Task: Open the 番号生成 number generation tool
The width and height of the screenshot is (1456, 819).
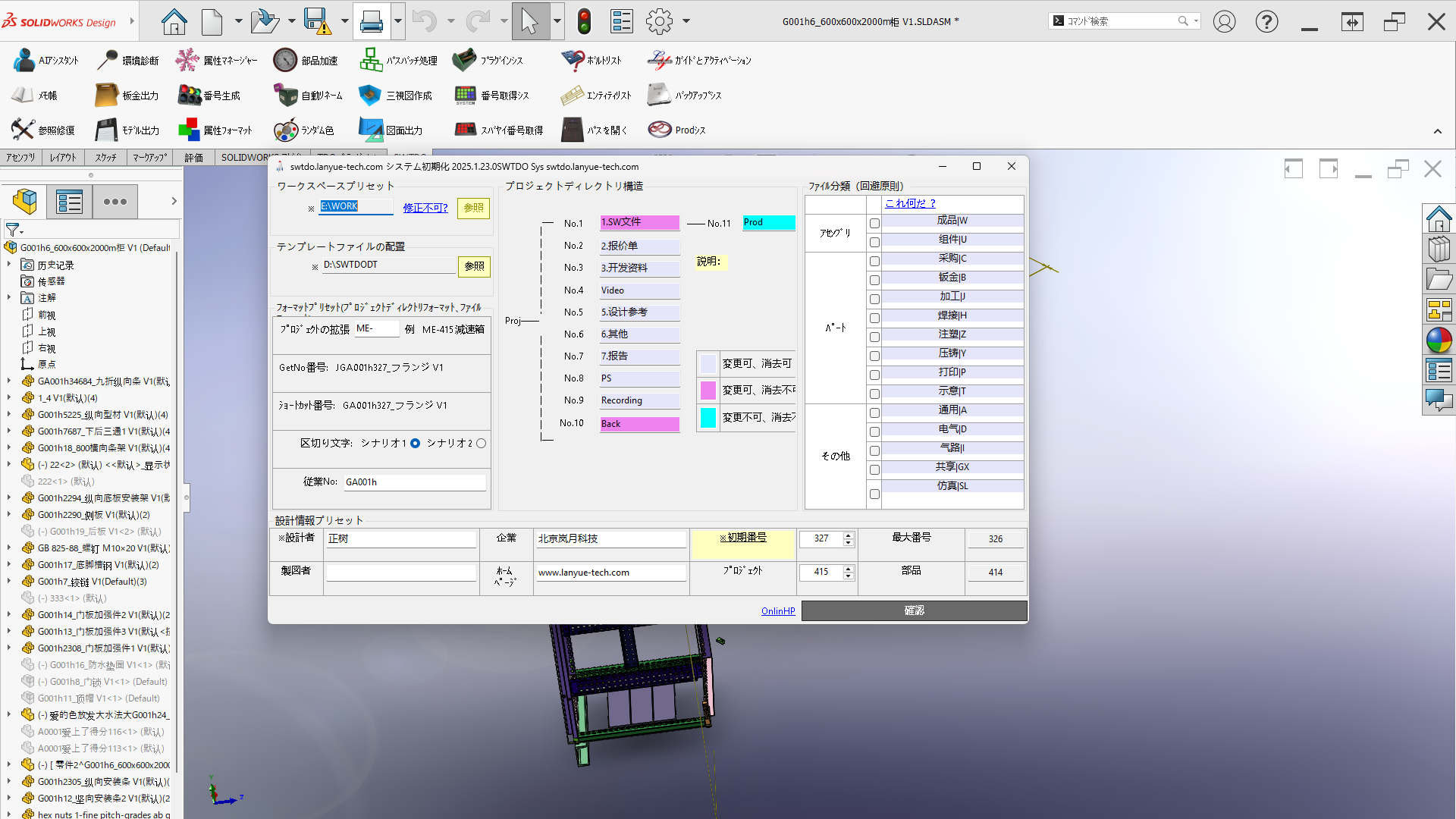Action: pos(189,96)
